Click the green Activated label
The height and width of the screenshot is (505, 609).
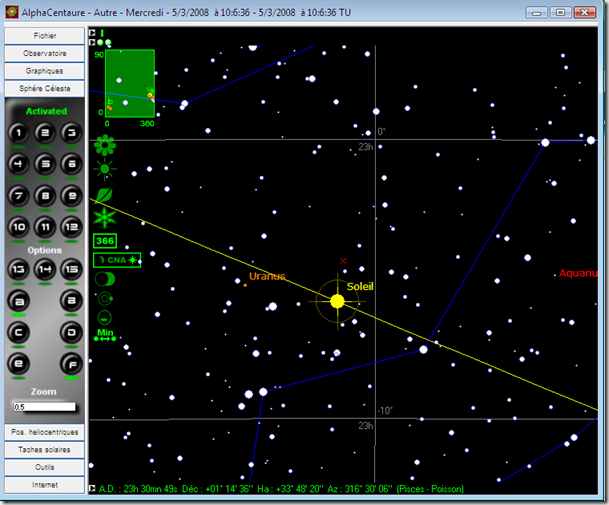[46, 111]
